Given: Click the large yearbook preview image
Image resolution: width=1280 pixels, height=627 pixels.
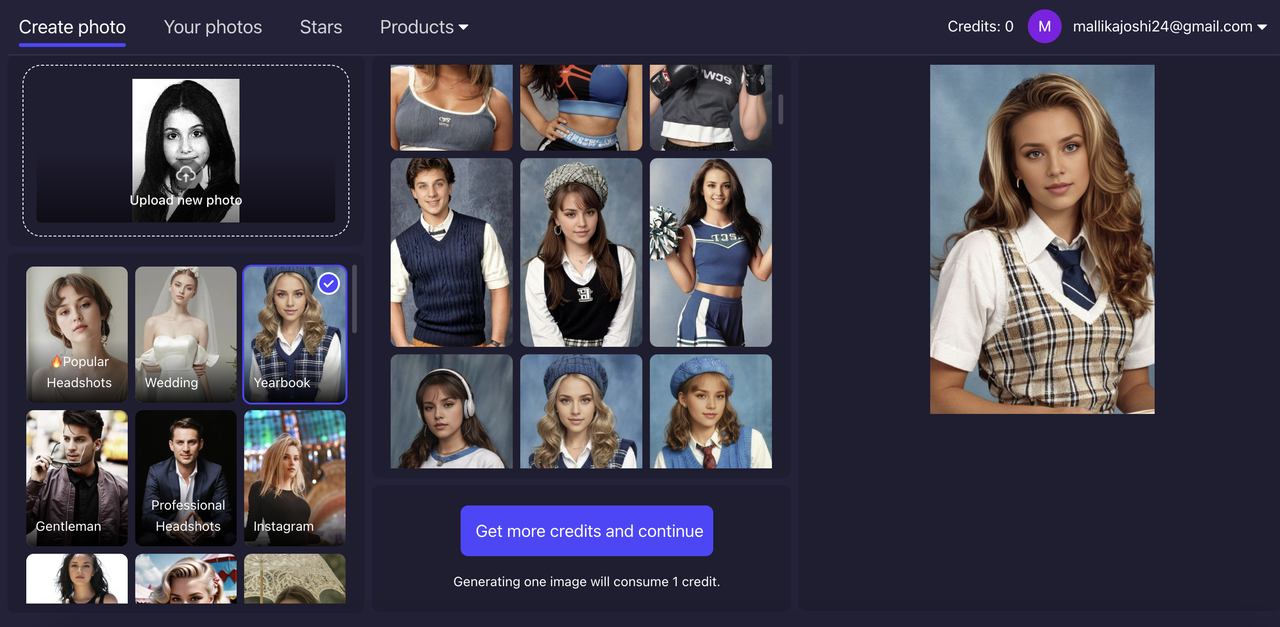Looking at the screenshot, I should click(x=1042, y=239).
